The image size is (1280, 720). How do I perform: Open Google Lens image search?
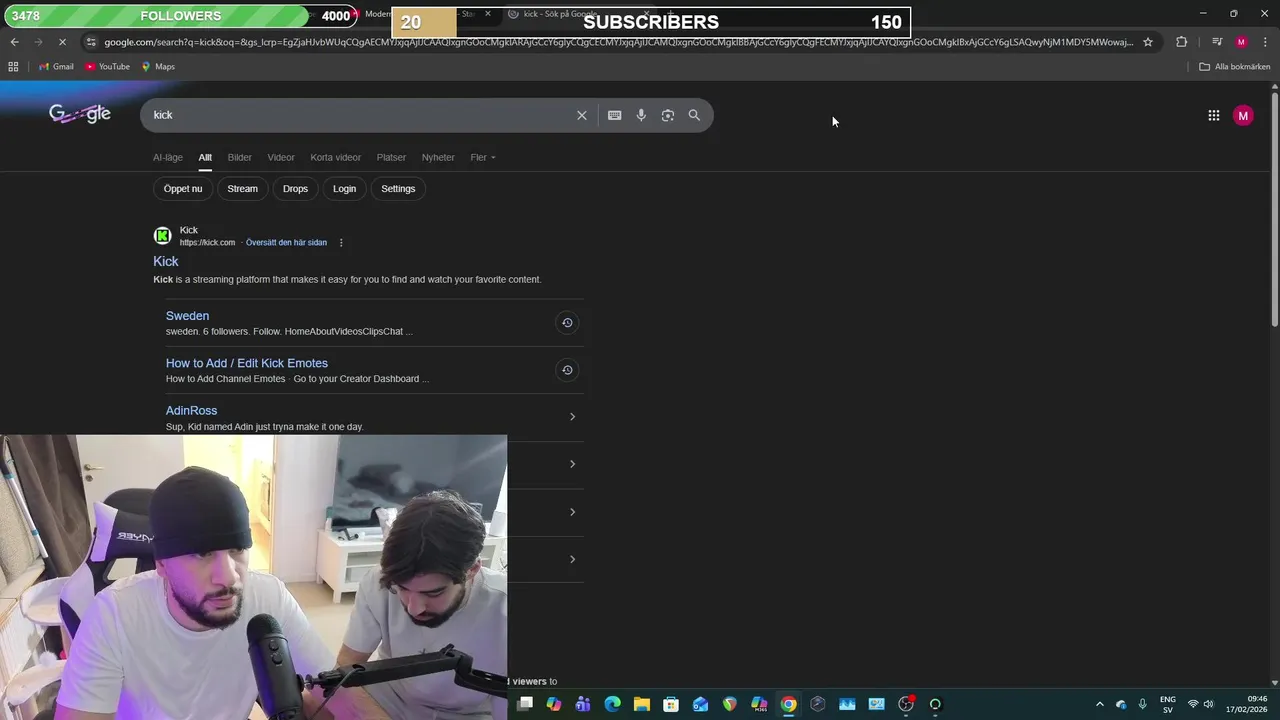668,115
